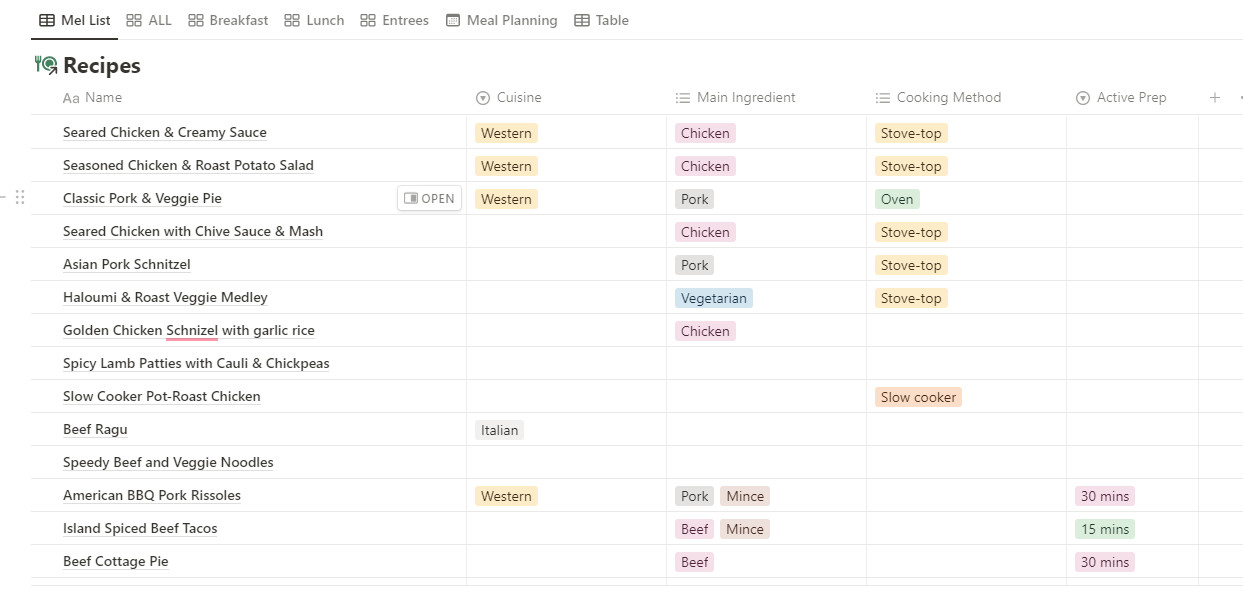Screen dimensions: 1243x602
Task: Click the 15 mins tag for Beef Tacos
Action: (x=1105, y=529)
